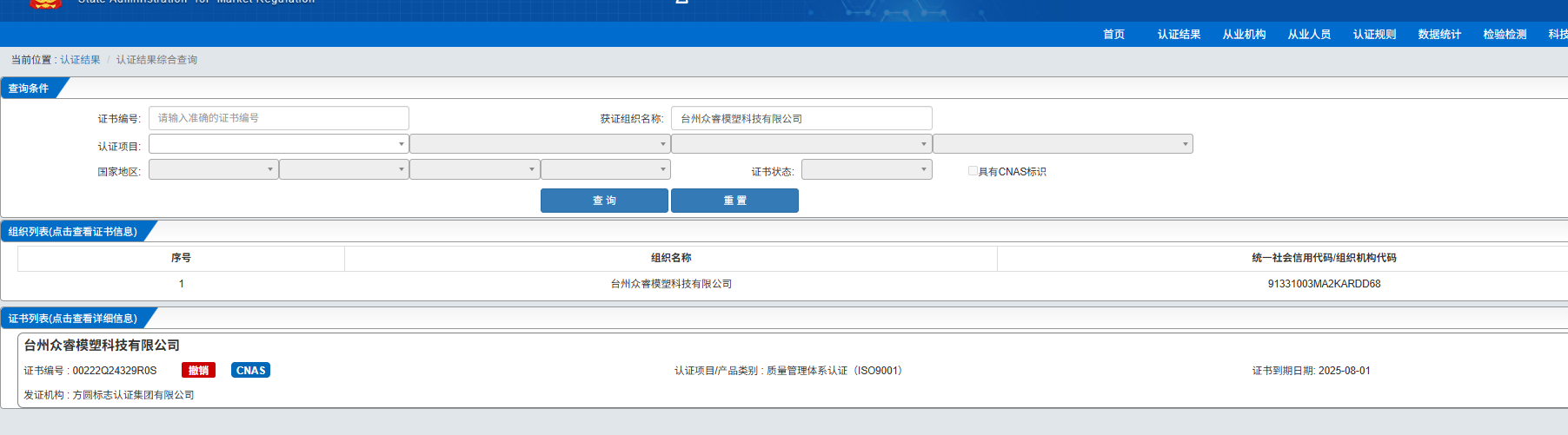
Task: Open certificate card title 台州众睿模塑科技有限公司
Action: 102,346
